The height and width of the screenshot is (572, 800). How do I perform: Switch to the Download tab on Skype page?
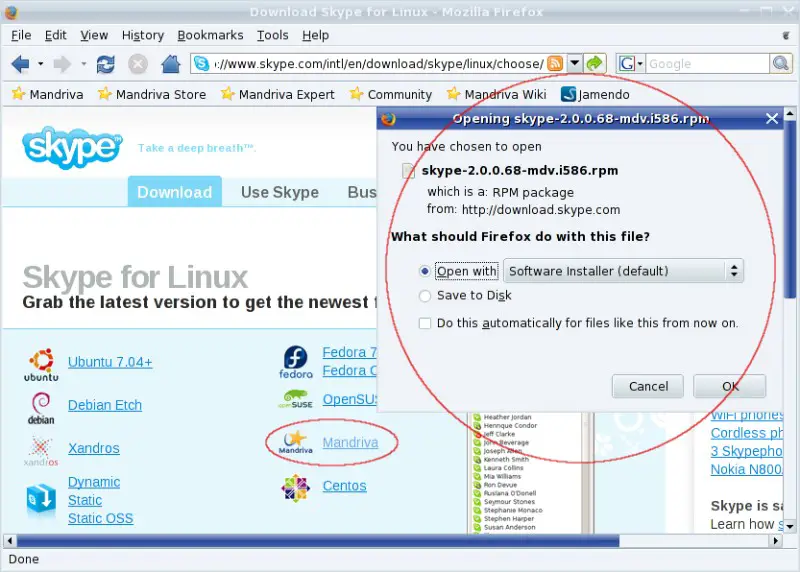pyautogui.click(x=174, y=192)
